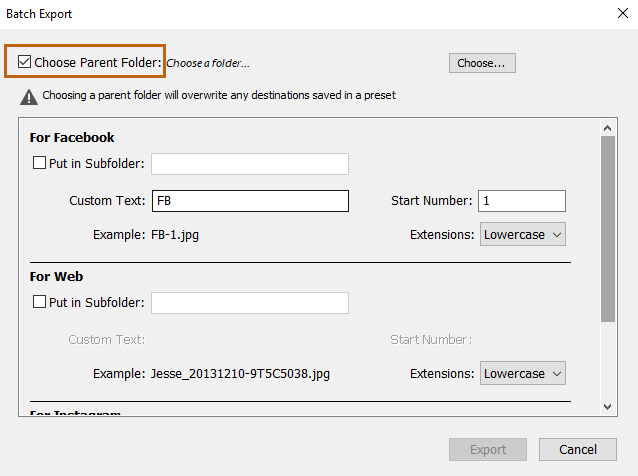
Task: Click the 'Choose a folder...' path text
Action: (208, 63)
